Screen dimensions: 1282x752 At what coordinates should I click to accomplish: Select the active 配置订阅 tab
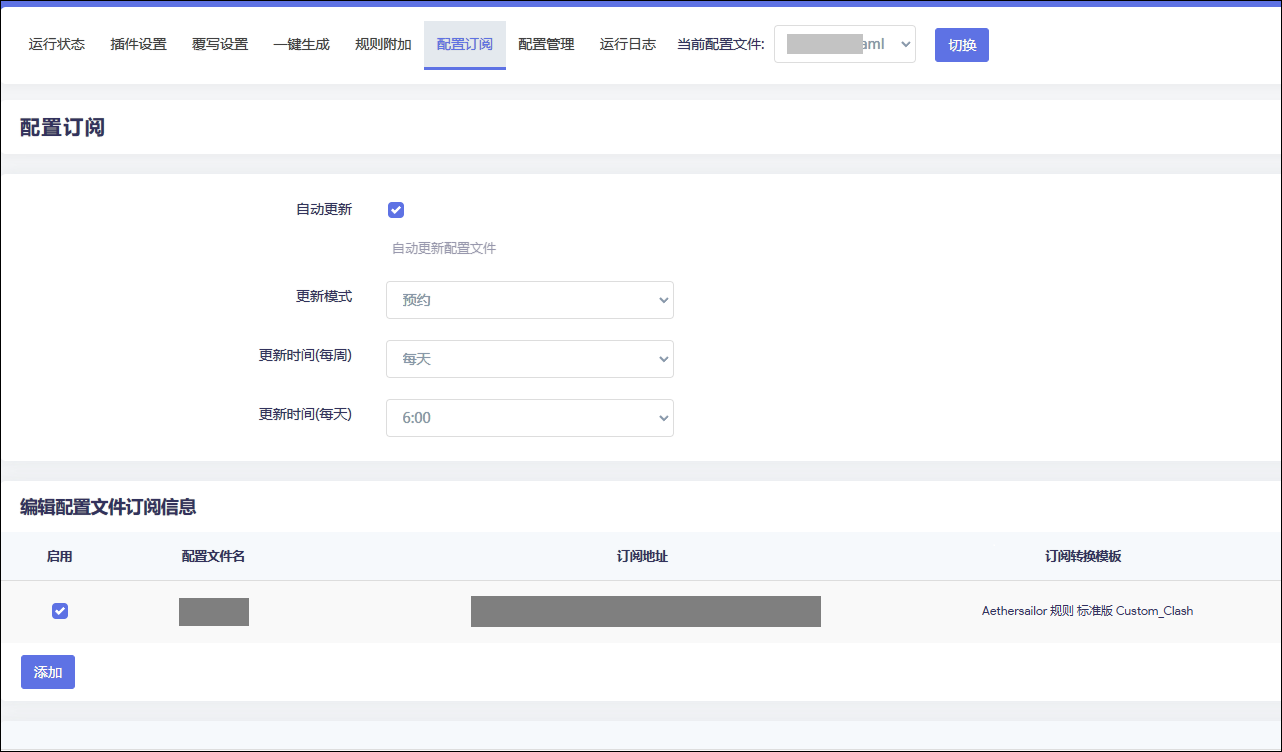pos(464,44)
